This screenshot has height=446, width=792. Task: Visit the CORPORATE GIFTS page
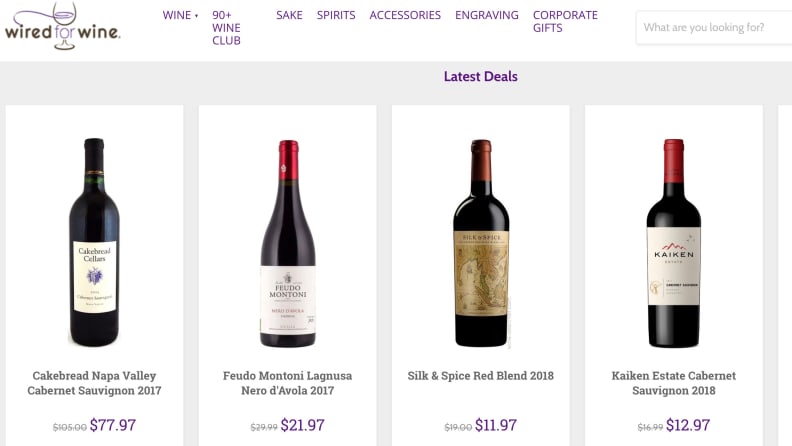[x=565, y=22]
